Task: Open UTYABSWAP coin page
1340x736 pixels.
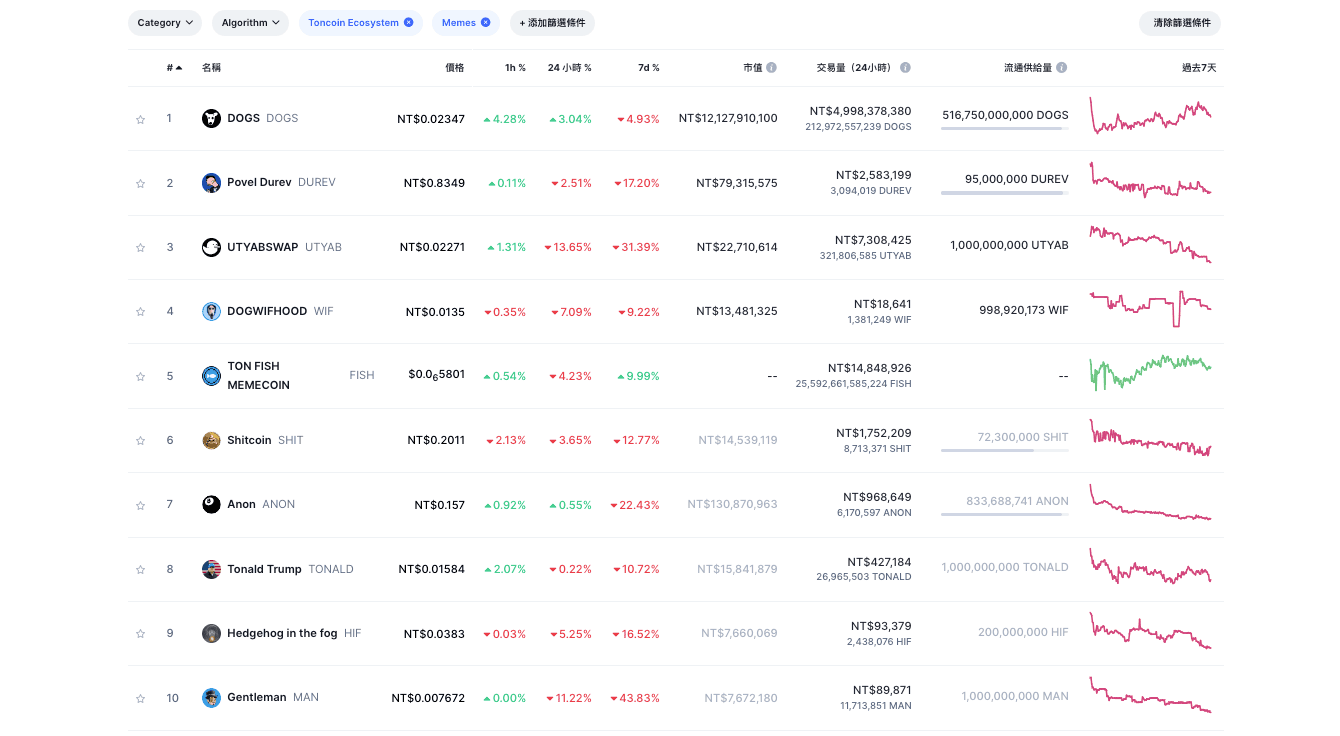Action: (262, 247)
